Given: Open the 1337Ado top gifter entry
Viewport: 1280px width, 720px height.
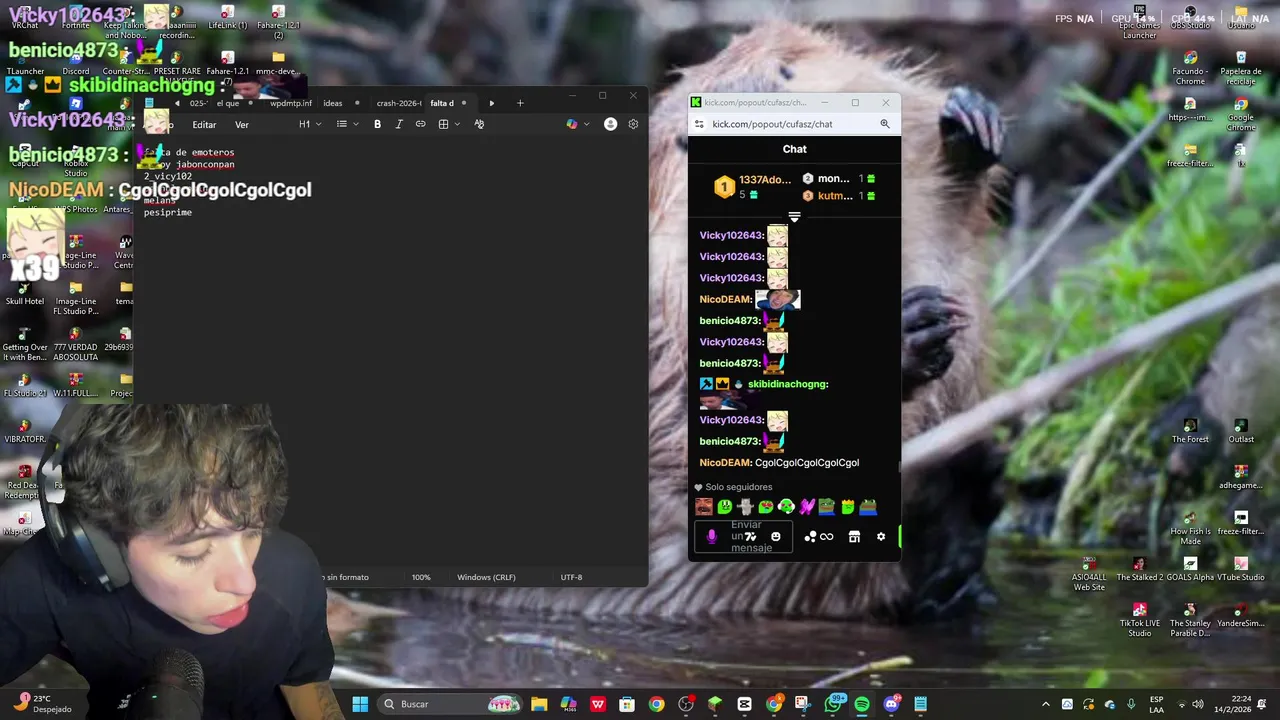Looking at the screenshot, I should pos(751,187).
